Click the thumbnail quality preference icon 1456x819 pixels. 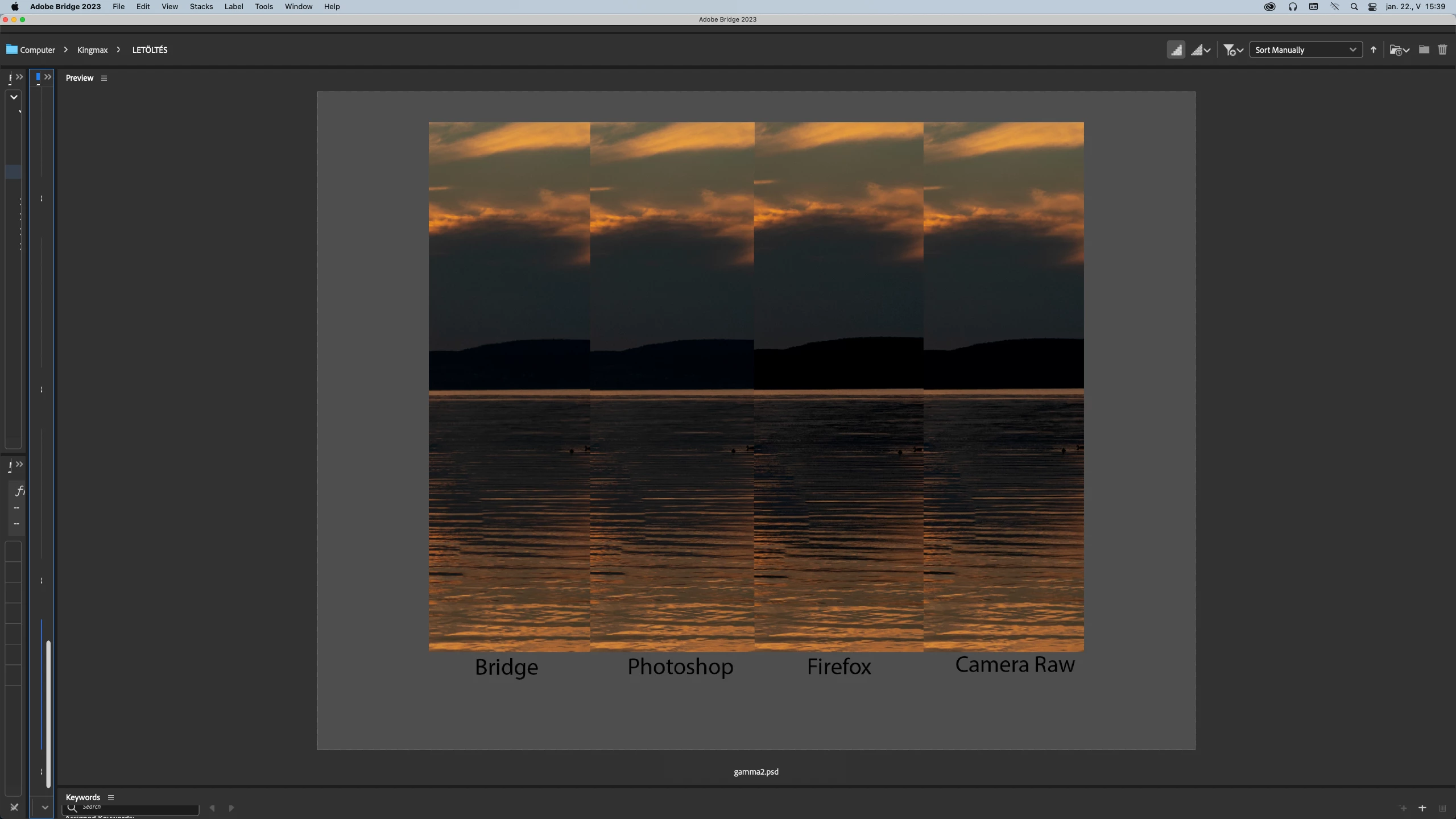tap(1176, 50)
